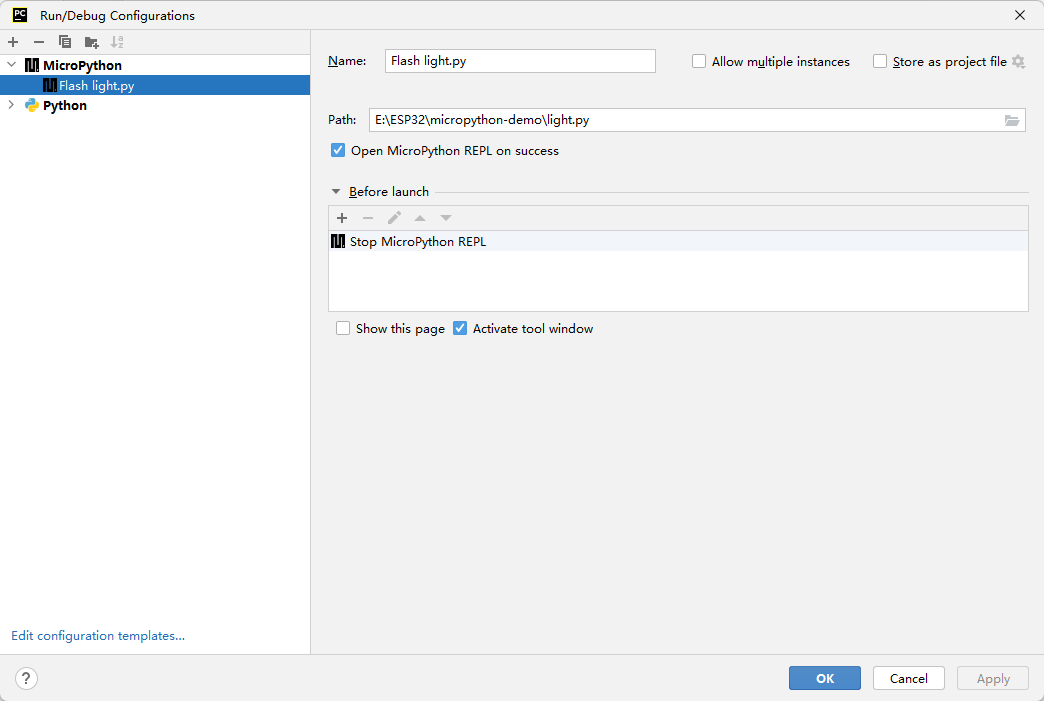Click the Save Configuration to folder icon
This screenshot has height=701, width=1044.
tap(91, 42)
